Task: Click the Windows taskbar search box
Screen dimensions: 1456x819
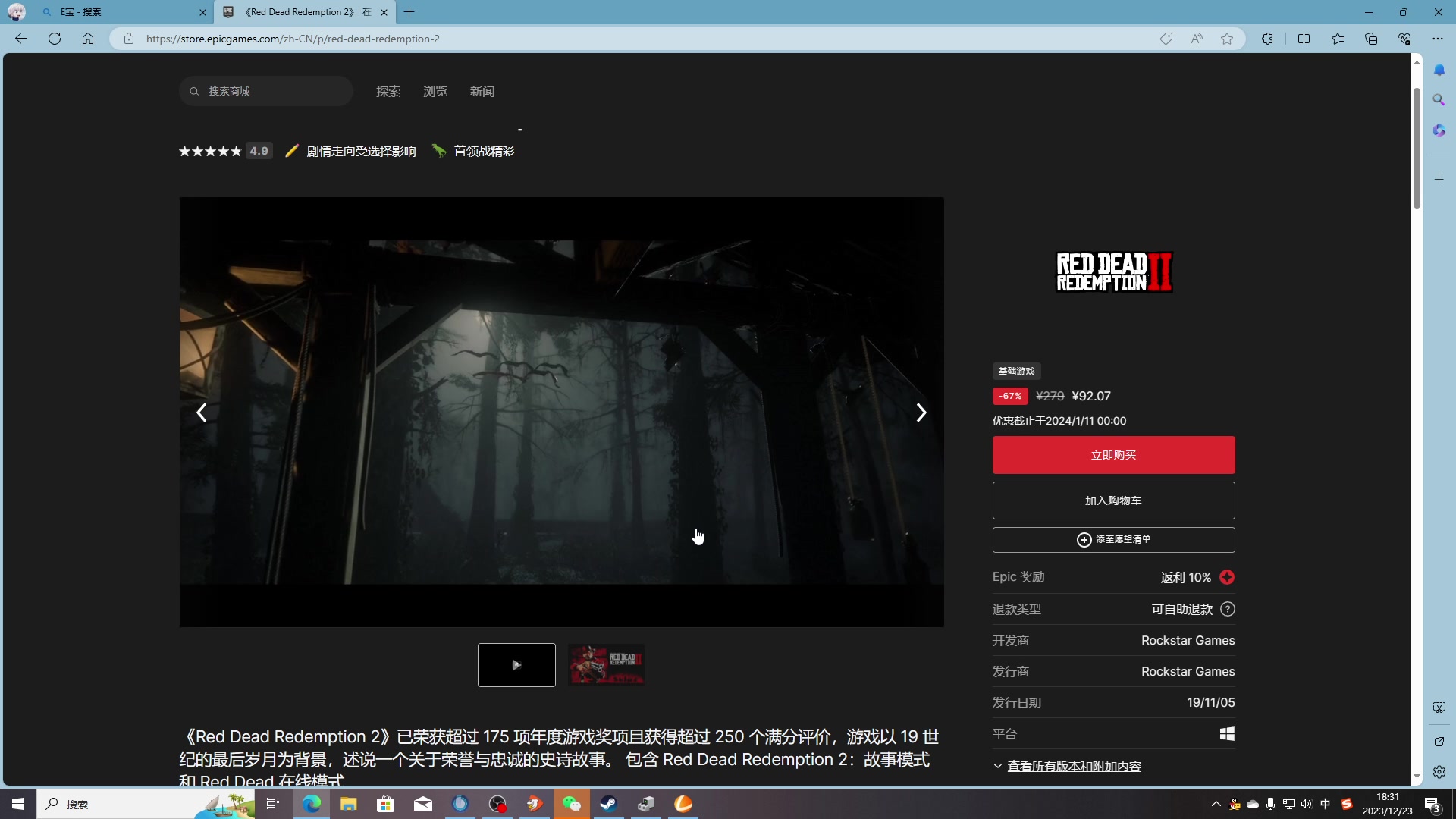Action: tap(146, 804)
